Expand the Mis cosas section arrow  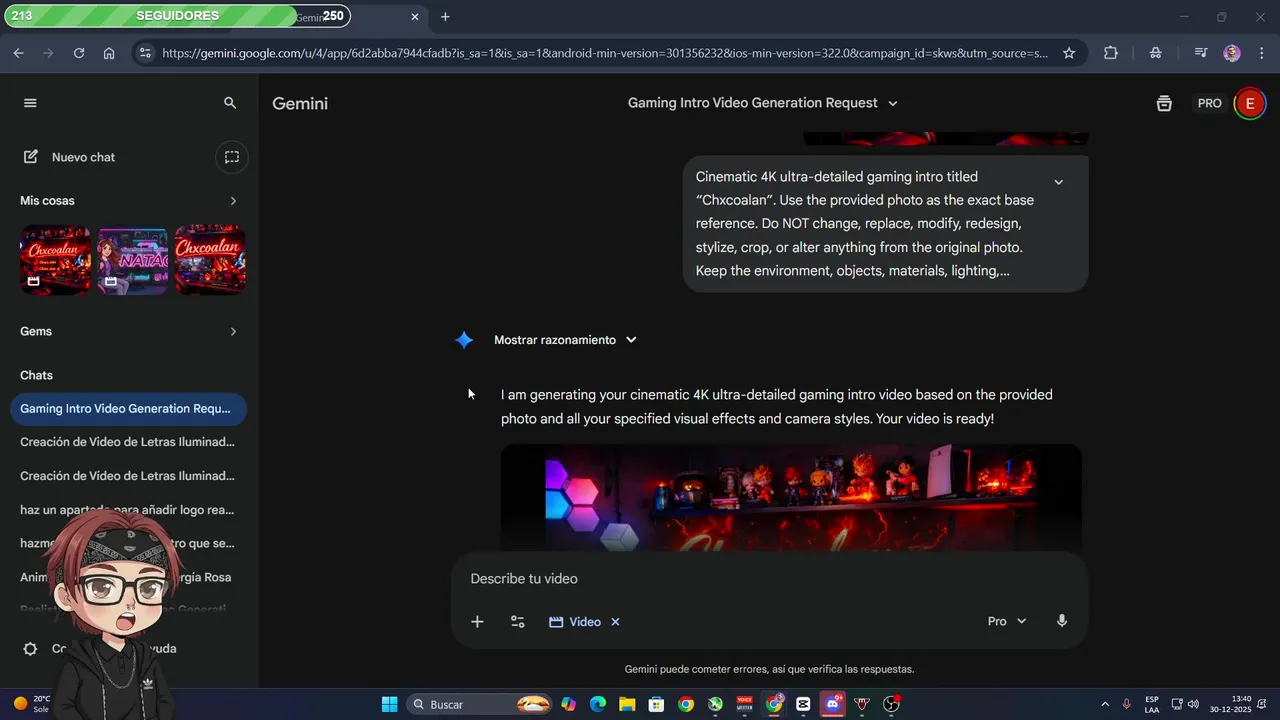(x=233, y=201)
